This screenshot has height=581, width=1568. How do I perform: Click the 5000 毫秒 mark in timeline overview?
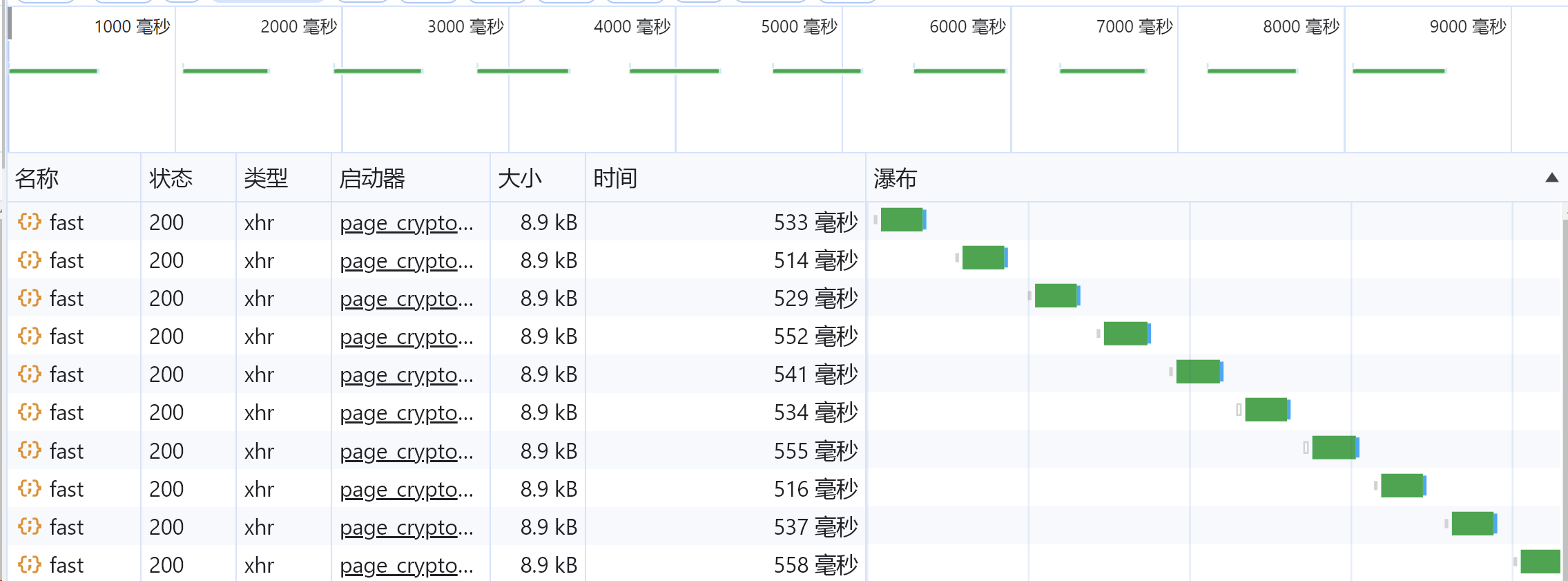point(799,27)
